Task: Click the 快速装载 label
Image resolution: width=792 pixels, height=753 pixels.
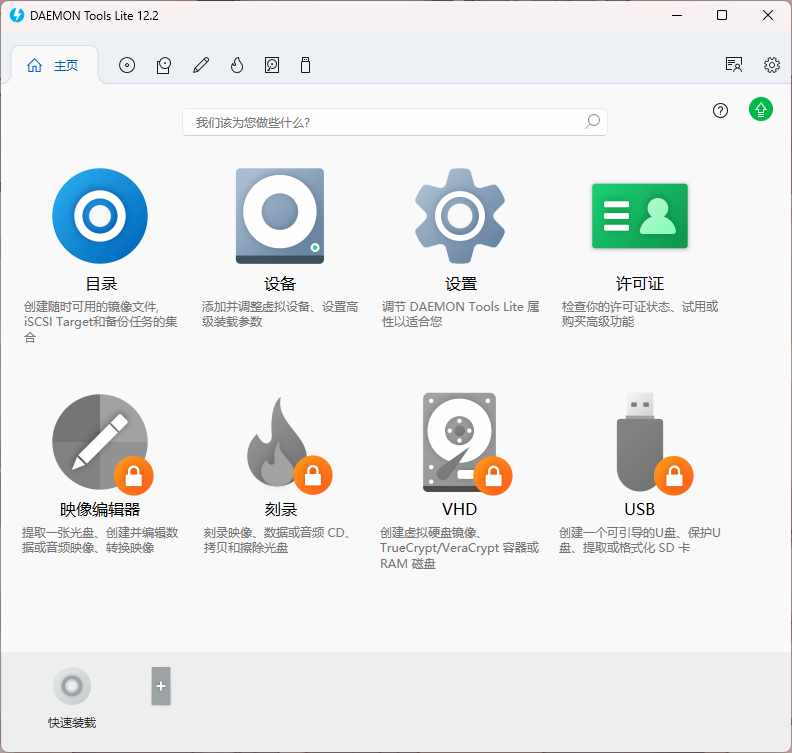Action: pyautogui.click(x=72, y=723)
